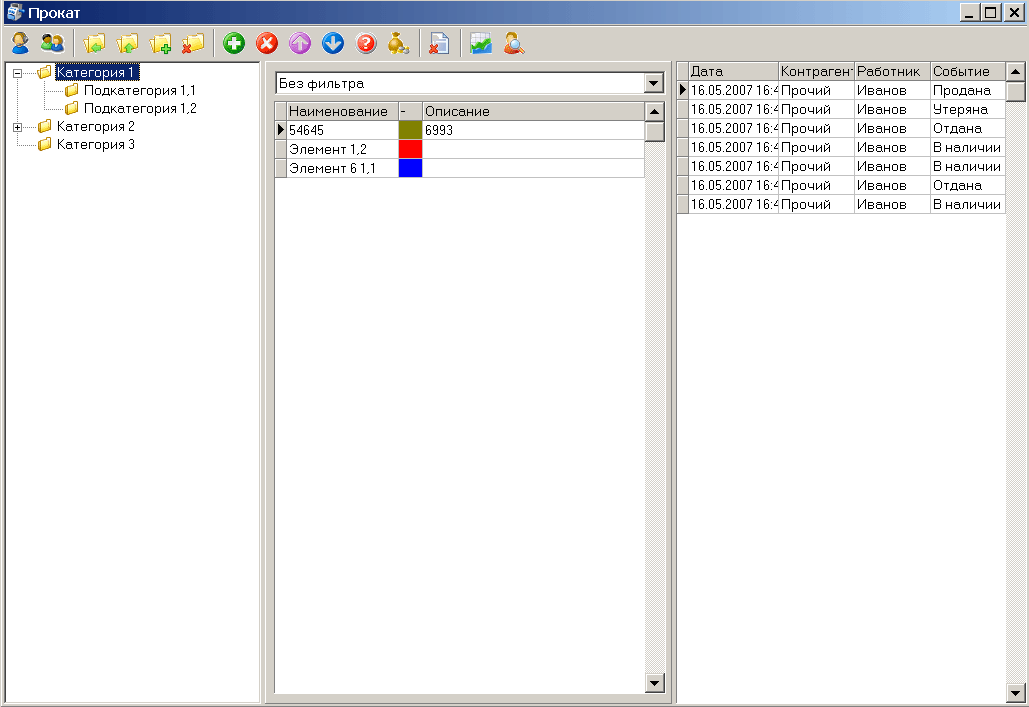Viewport: 1029px width, 707px height.
Task: Click the Наименование column header
Action: tap(343, 111)
